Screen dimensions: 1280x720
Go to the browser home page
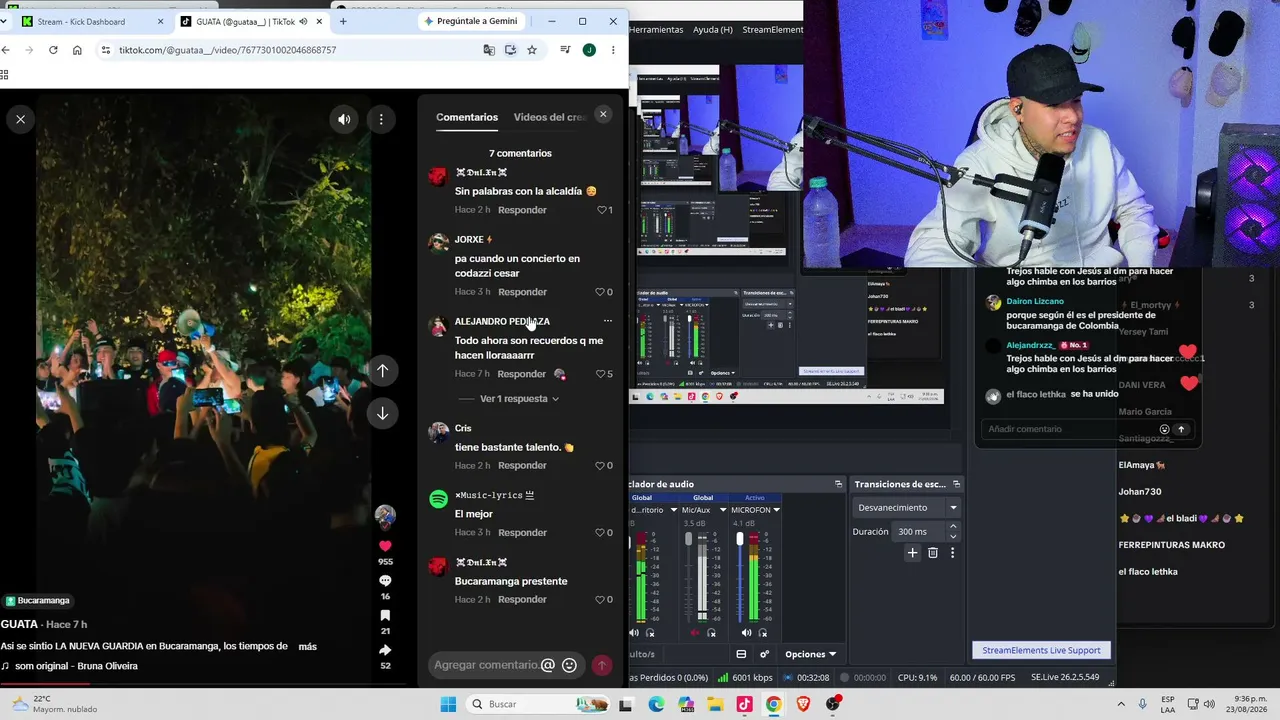click(77, 50)
